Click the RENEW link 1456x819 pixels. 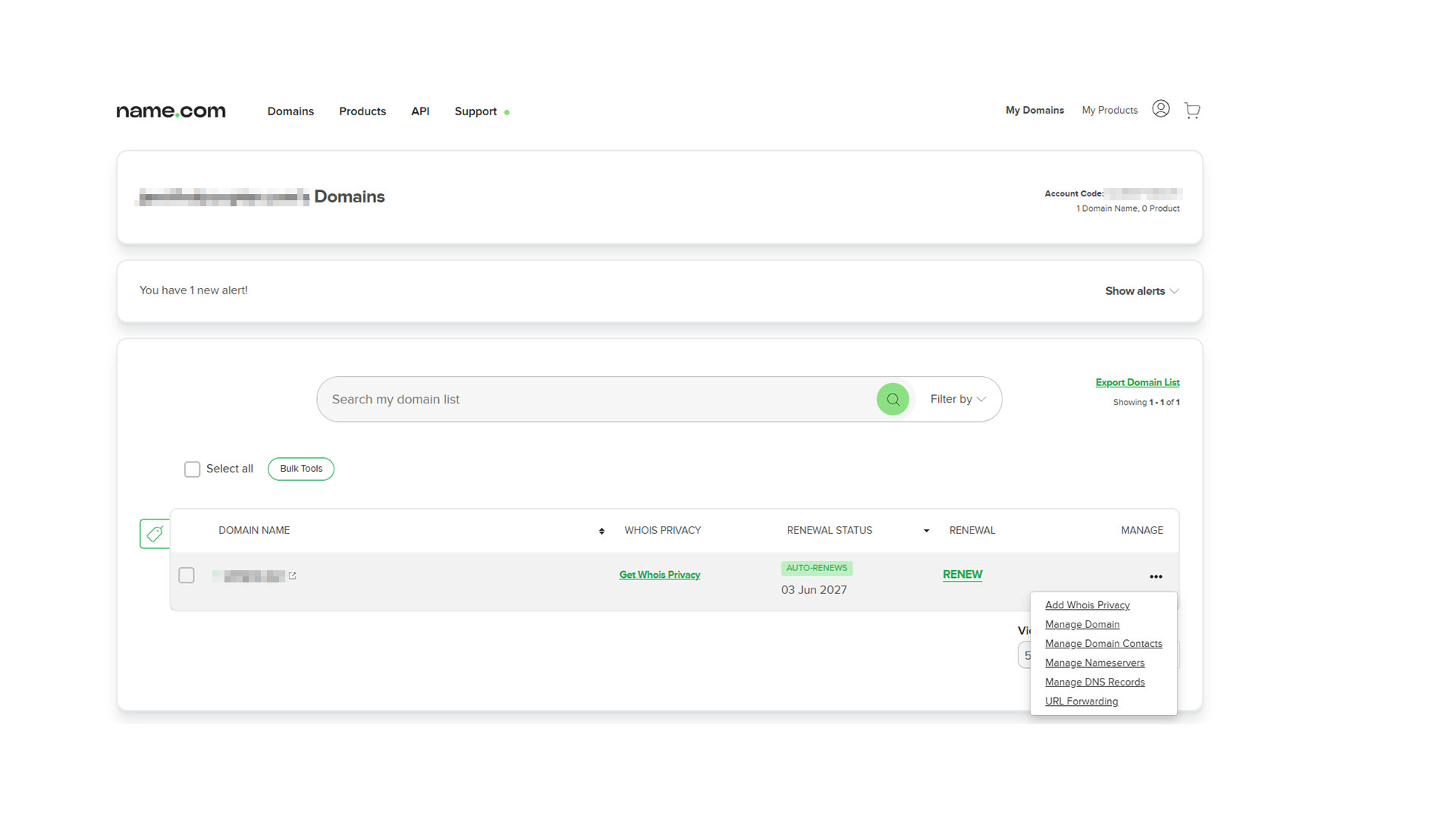pos(962,575)
